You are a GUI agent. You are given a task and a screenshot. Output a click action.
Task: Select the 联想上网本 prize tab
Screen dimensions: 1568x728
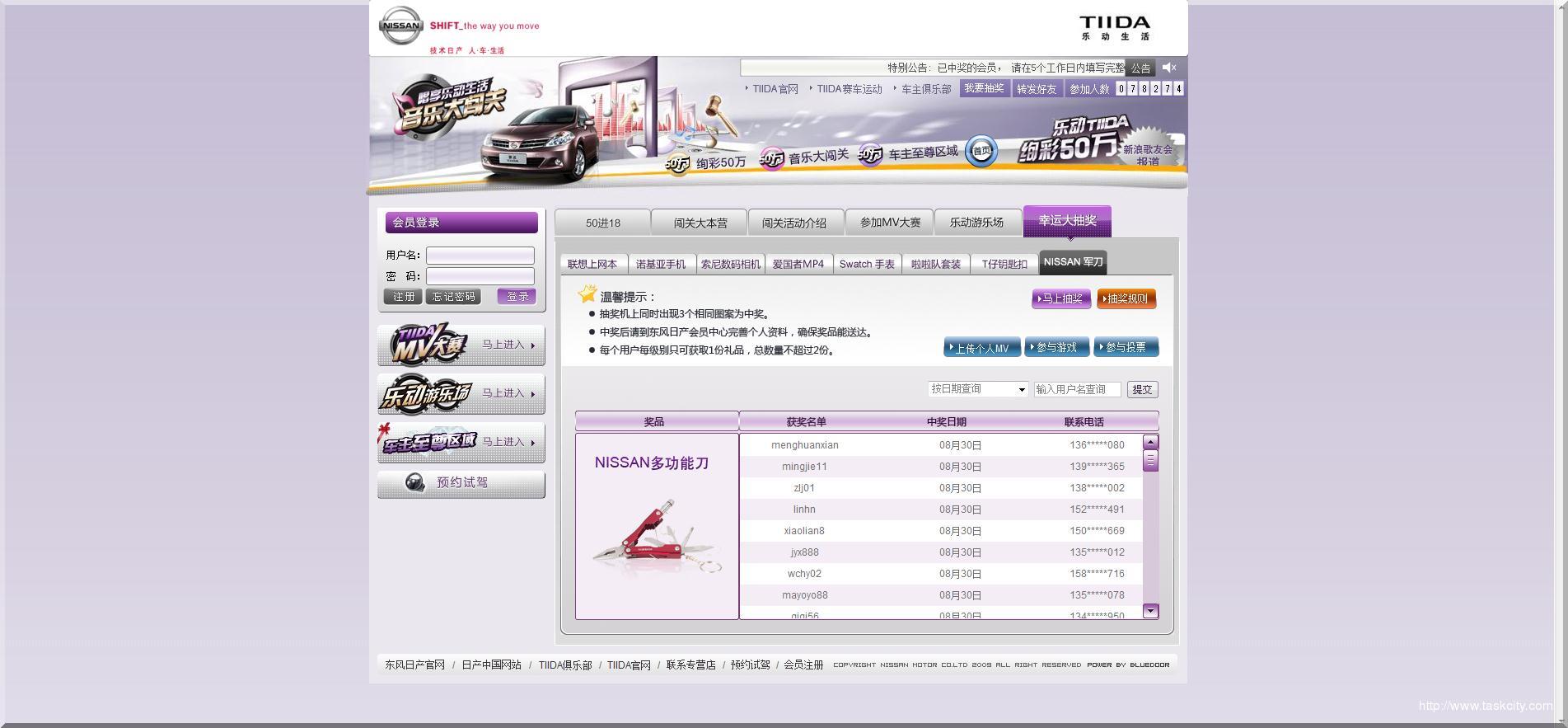[592, 264]
